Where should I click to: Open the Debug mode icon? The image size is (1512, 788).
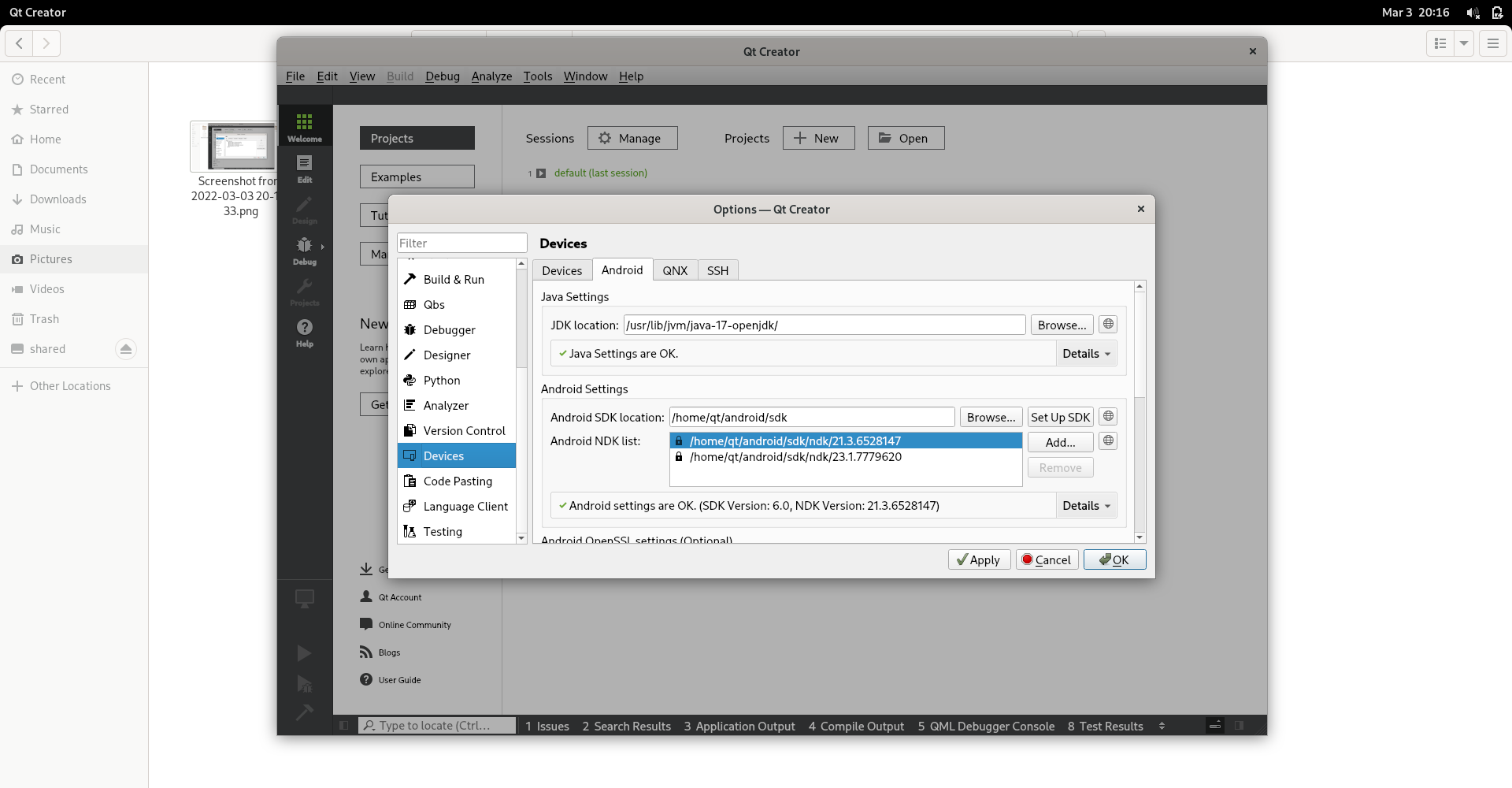305,250
